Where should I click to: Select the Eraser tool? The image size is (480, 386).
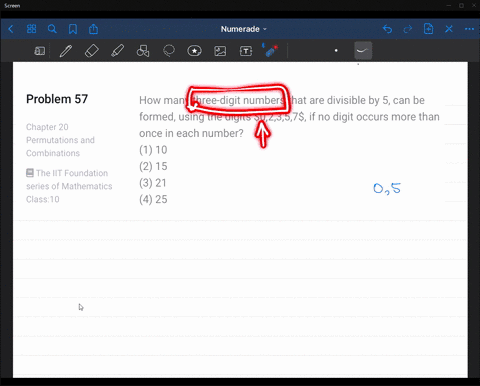pos(92,51)
